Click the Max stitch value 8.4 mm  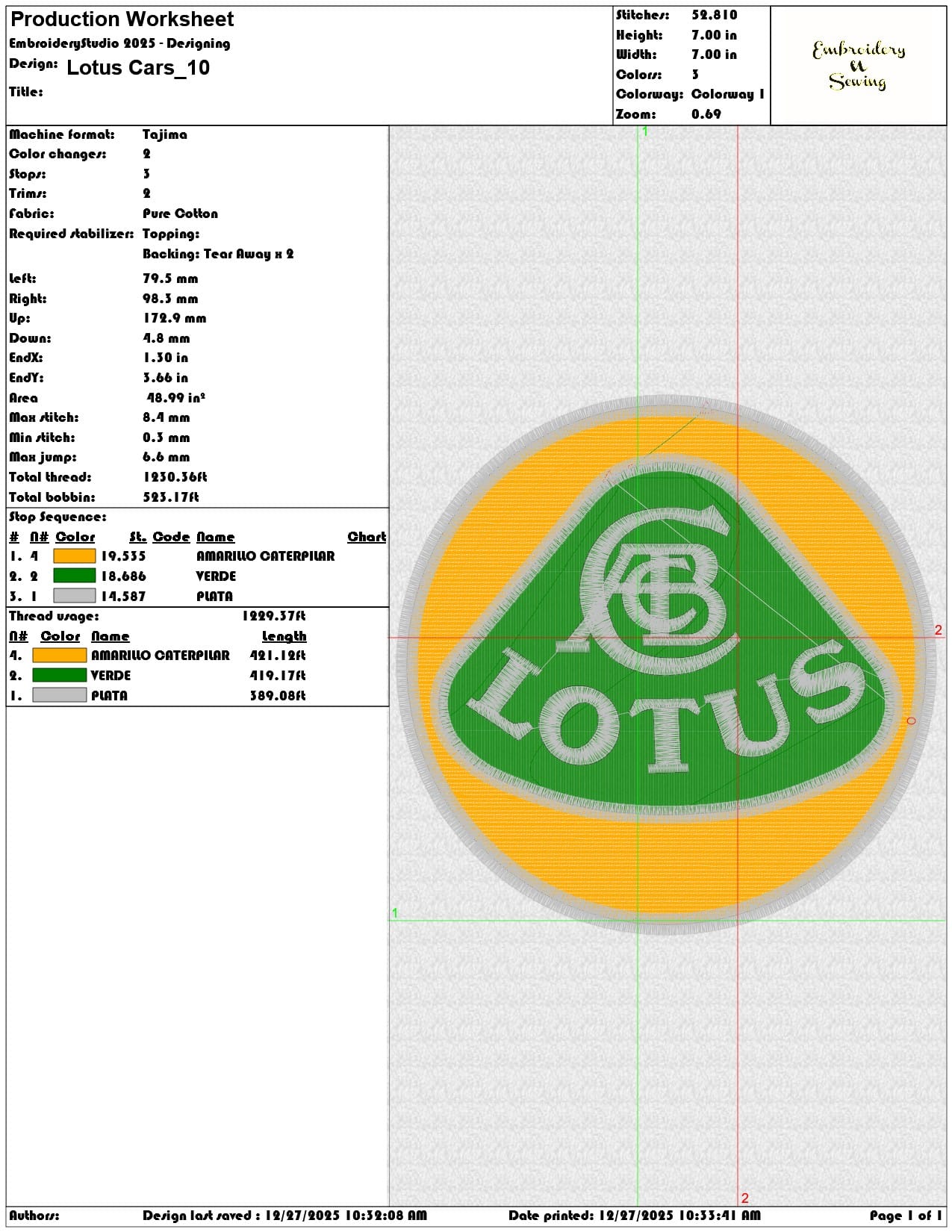tap(167, 417)
